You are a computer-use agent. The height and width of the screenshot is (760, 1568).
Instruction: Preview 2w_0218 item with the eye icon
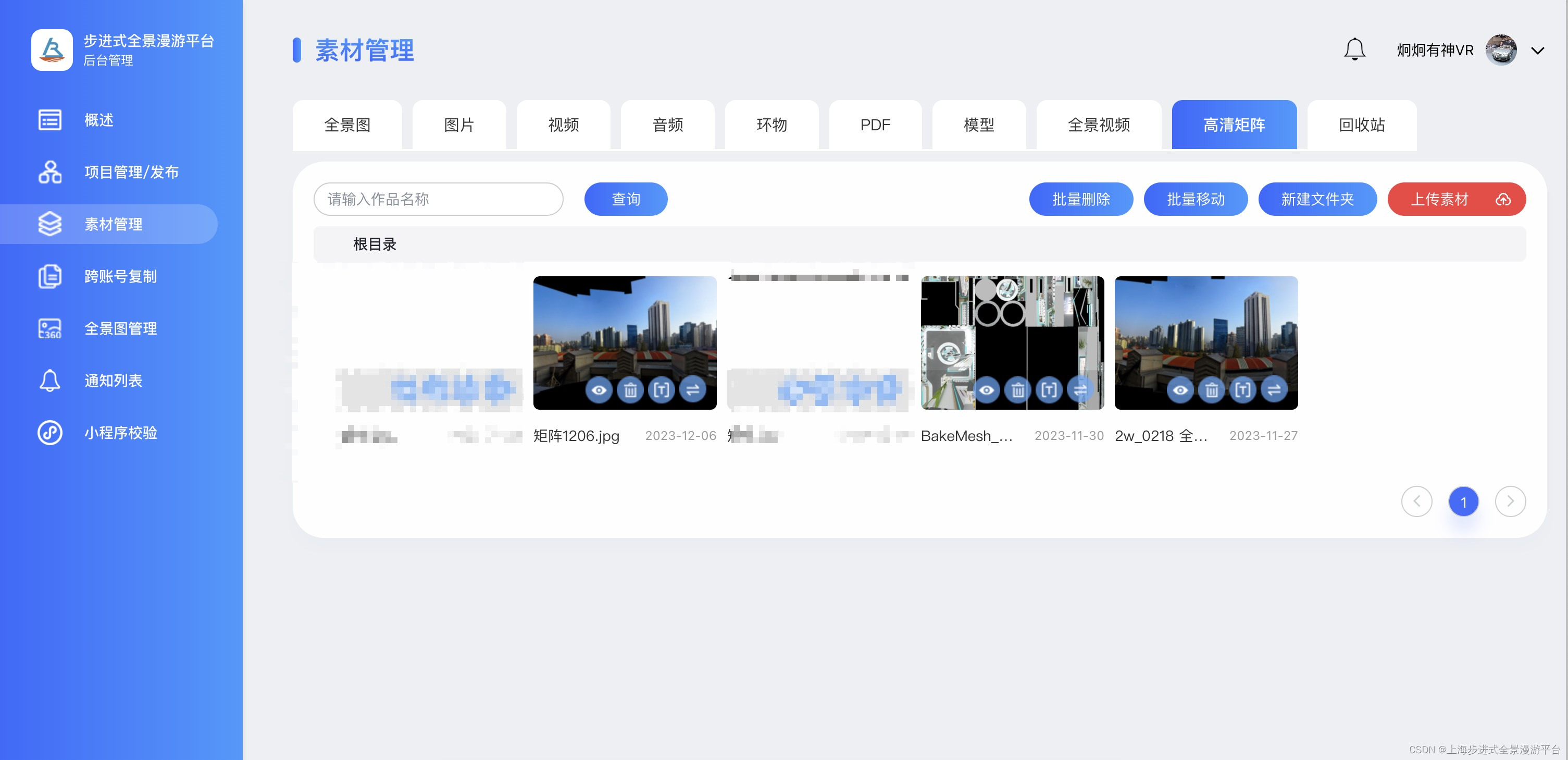tap(1180, 390)
